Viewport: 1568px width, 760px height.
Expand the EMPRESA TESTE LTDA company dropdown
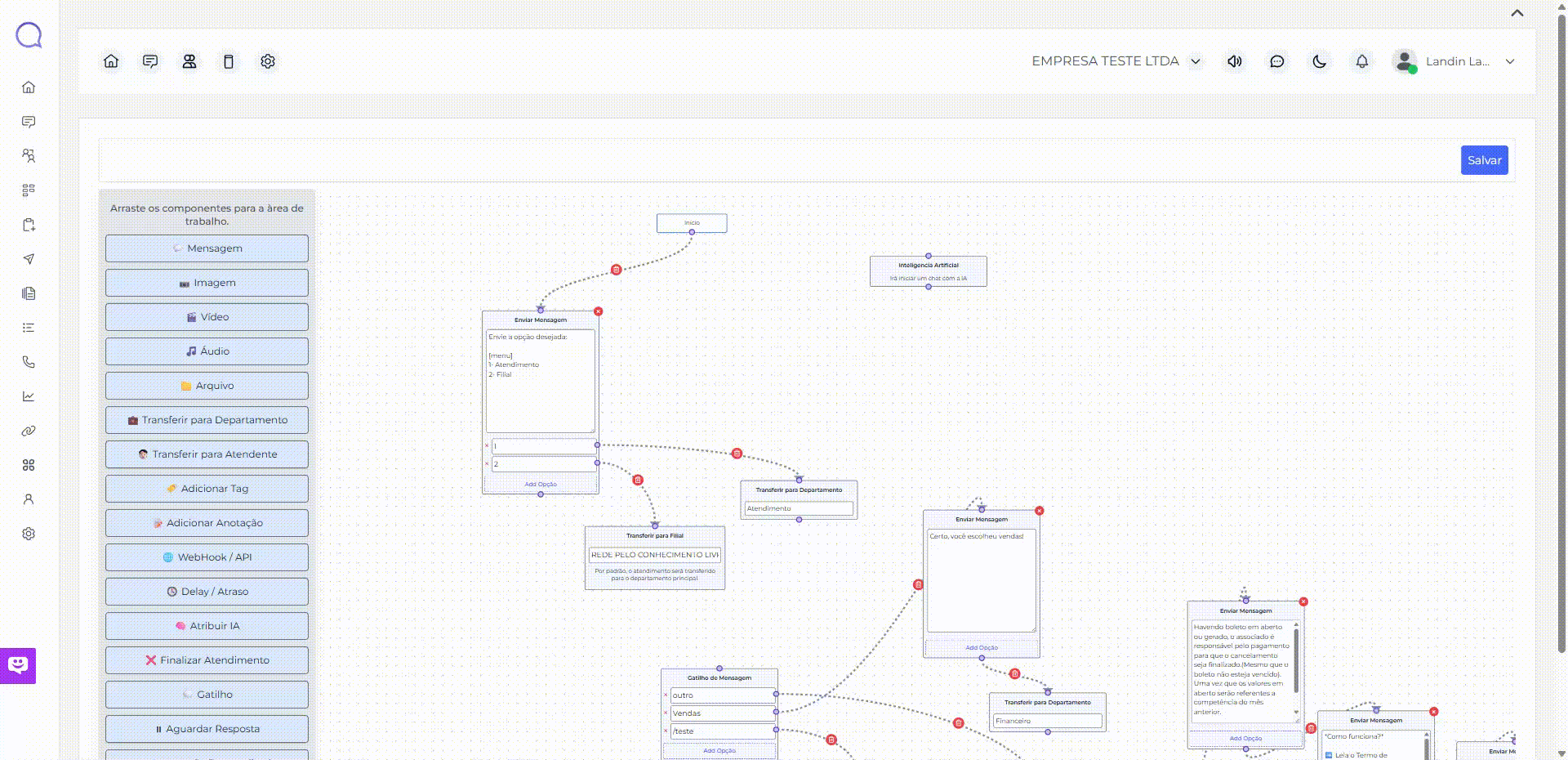(x=1196, y=61)
